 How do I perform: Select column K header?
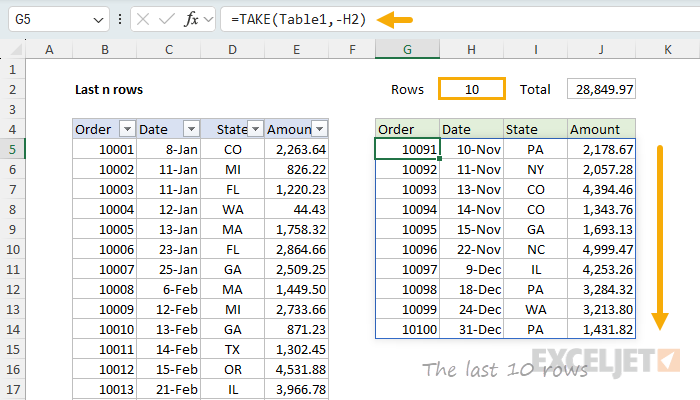point(667,50)
